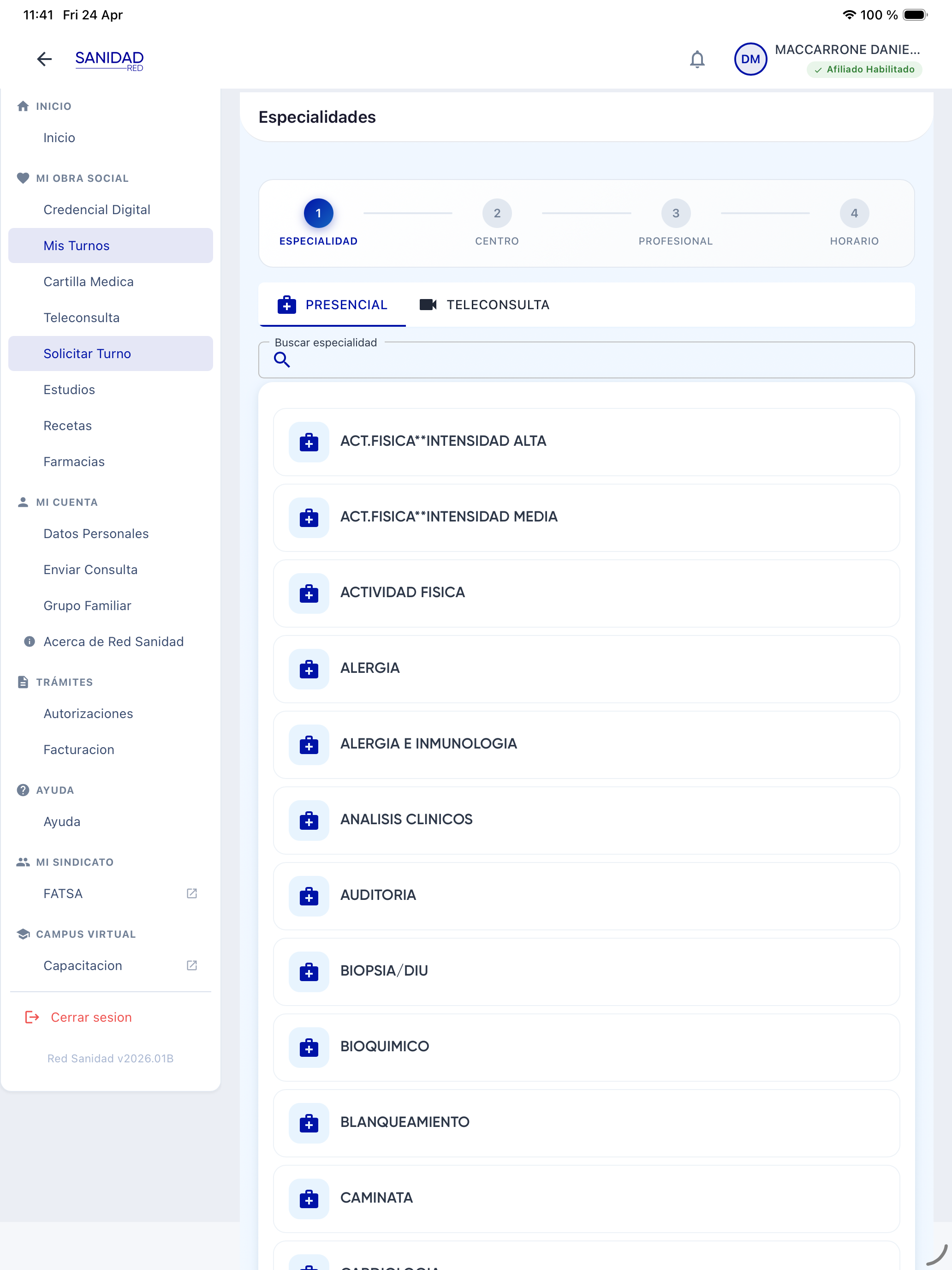Click the search magnifier icon
Screen dimensions: 952x1270
[281, 359]
